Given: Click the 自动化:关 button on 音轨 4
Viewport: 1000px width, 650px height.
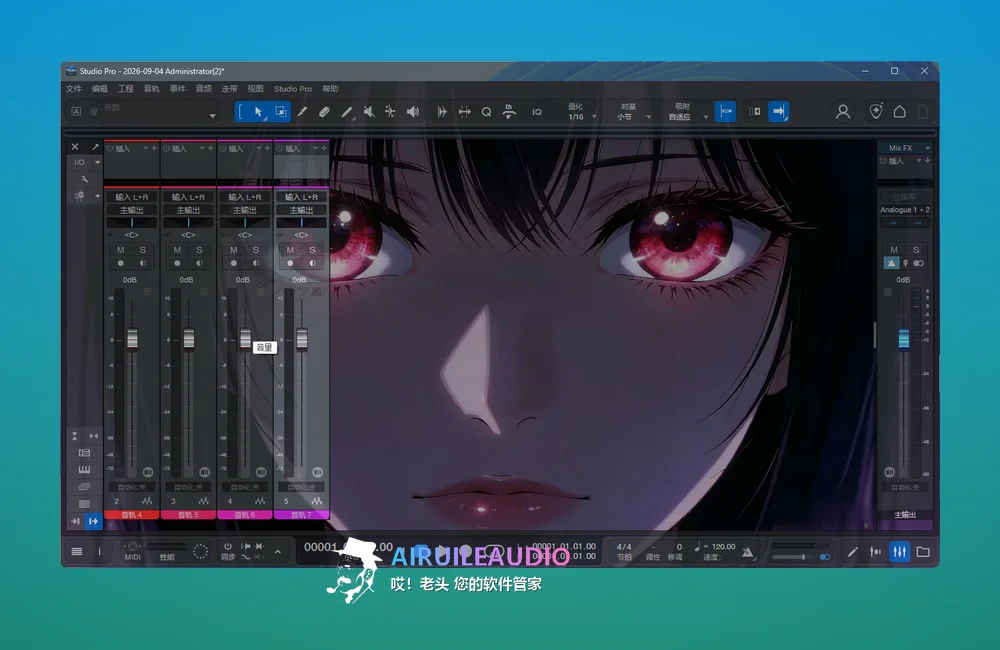Looking at the screenshot, I should (x=132, y=487).
